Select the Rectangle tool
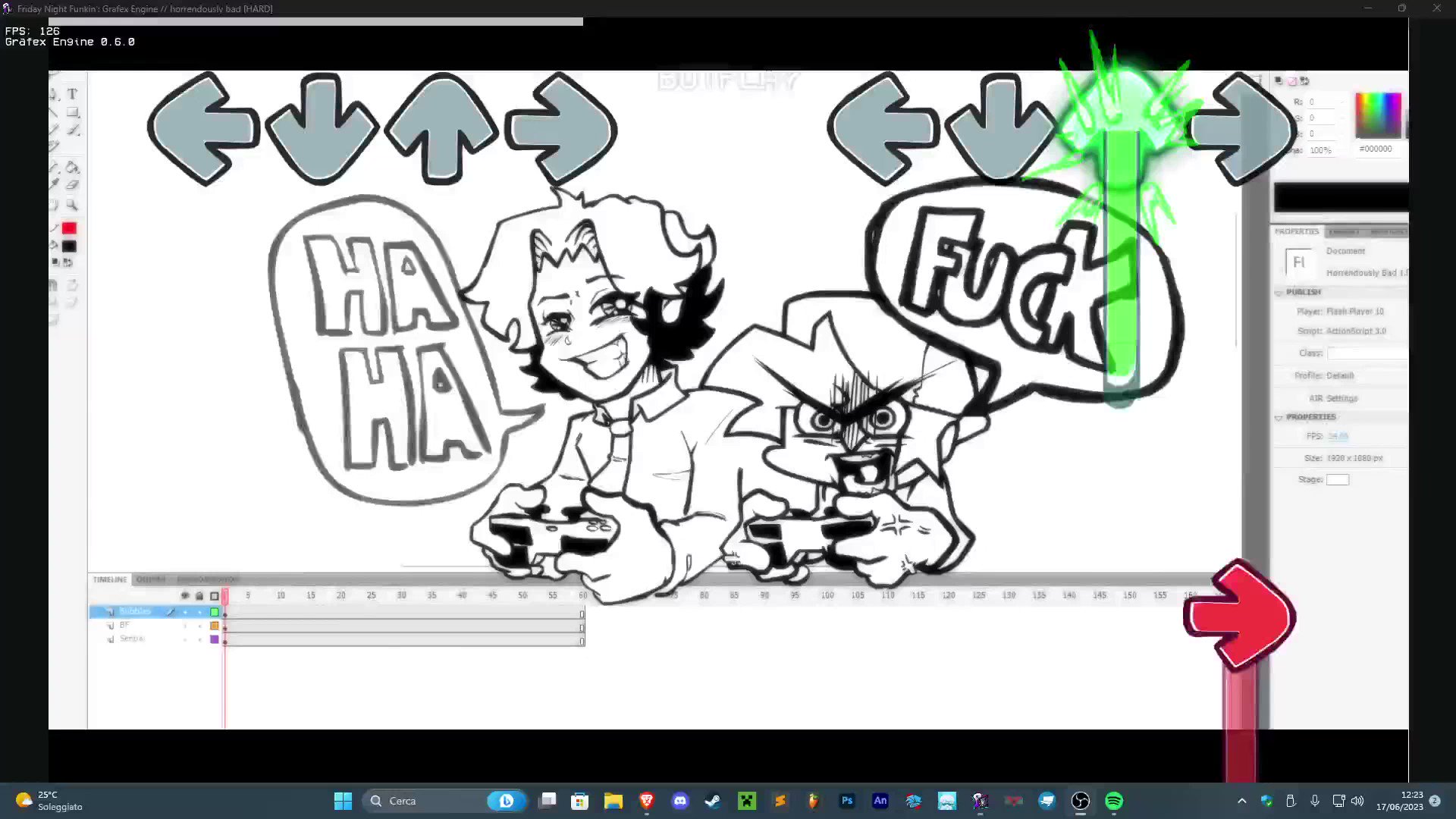The height and width of the screenshot is (819, 1456). click(72, 112)
